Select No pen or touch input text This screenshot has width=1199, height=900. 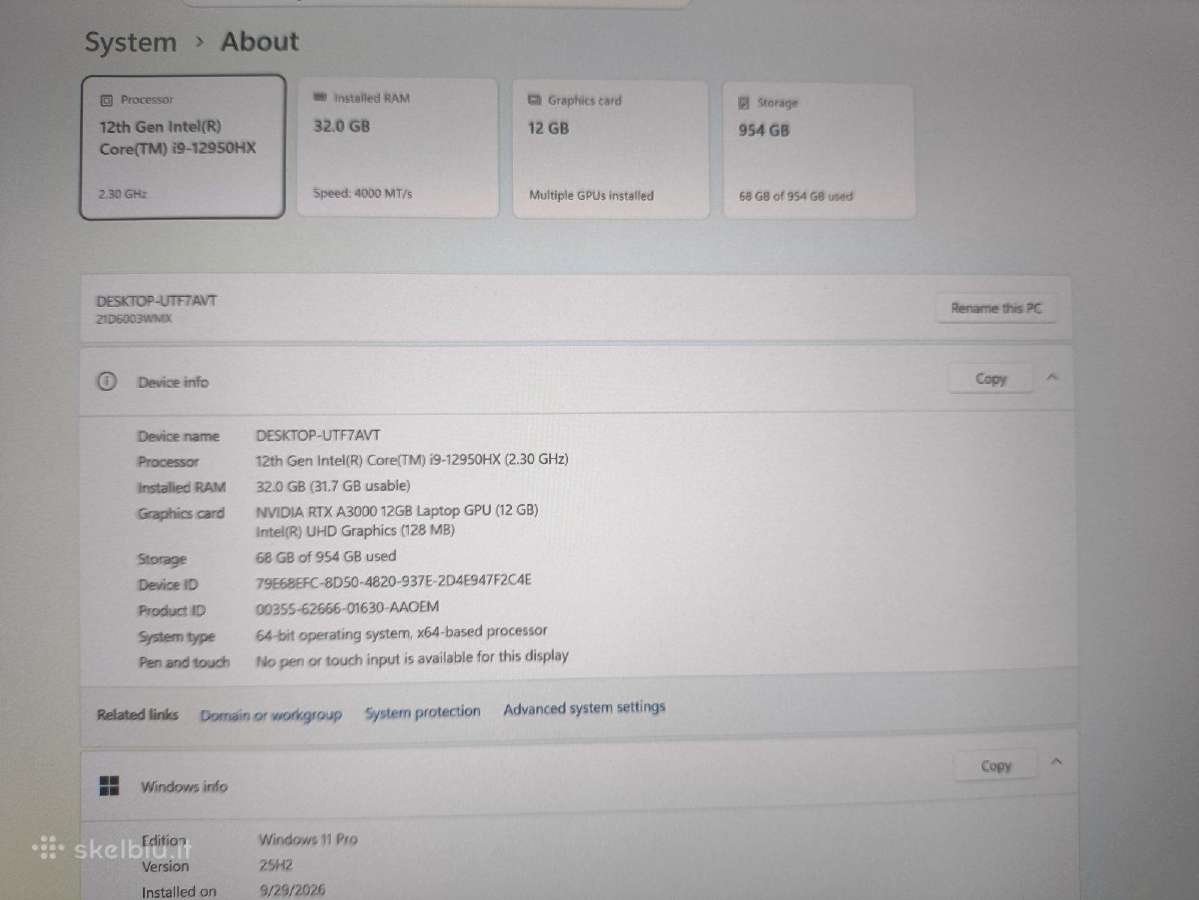(412, 658)
